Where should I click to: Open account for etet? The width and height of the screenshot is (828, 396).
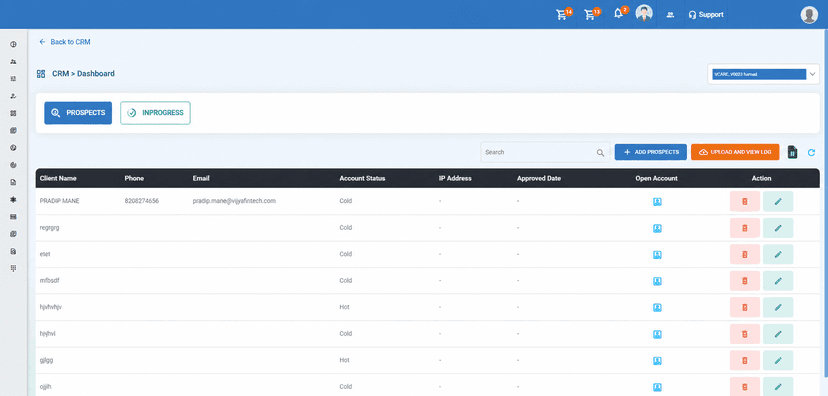point(657,254)
